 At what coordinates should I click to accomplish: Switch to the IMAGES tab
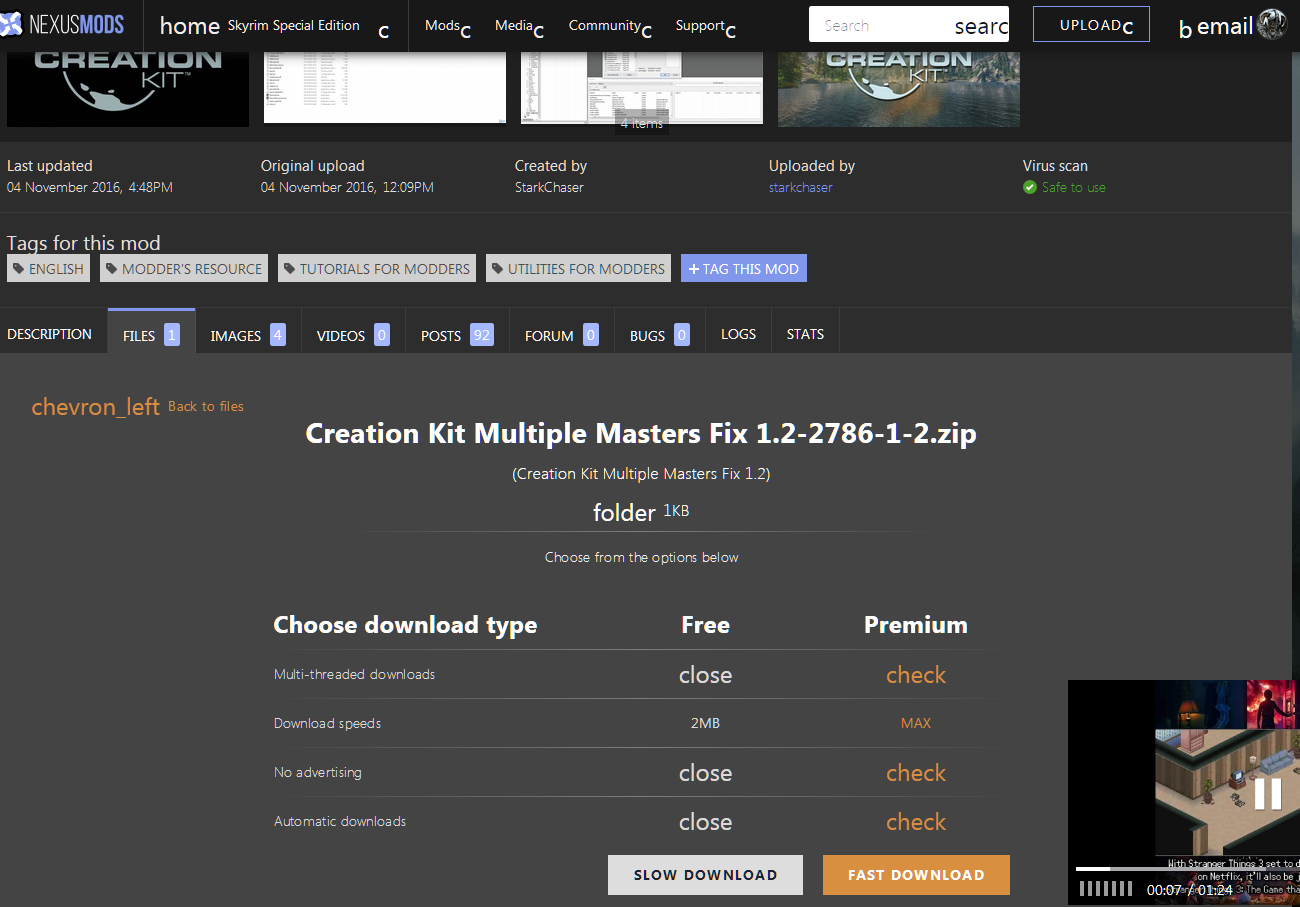[x=248, y=335]
